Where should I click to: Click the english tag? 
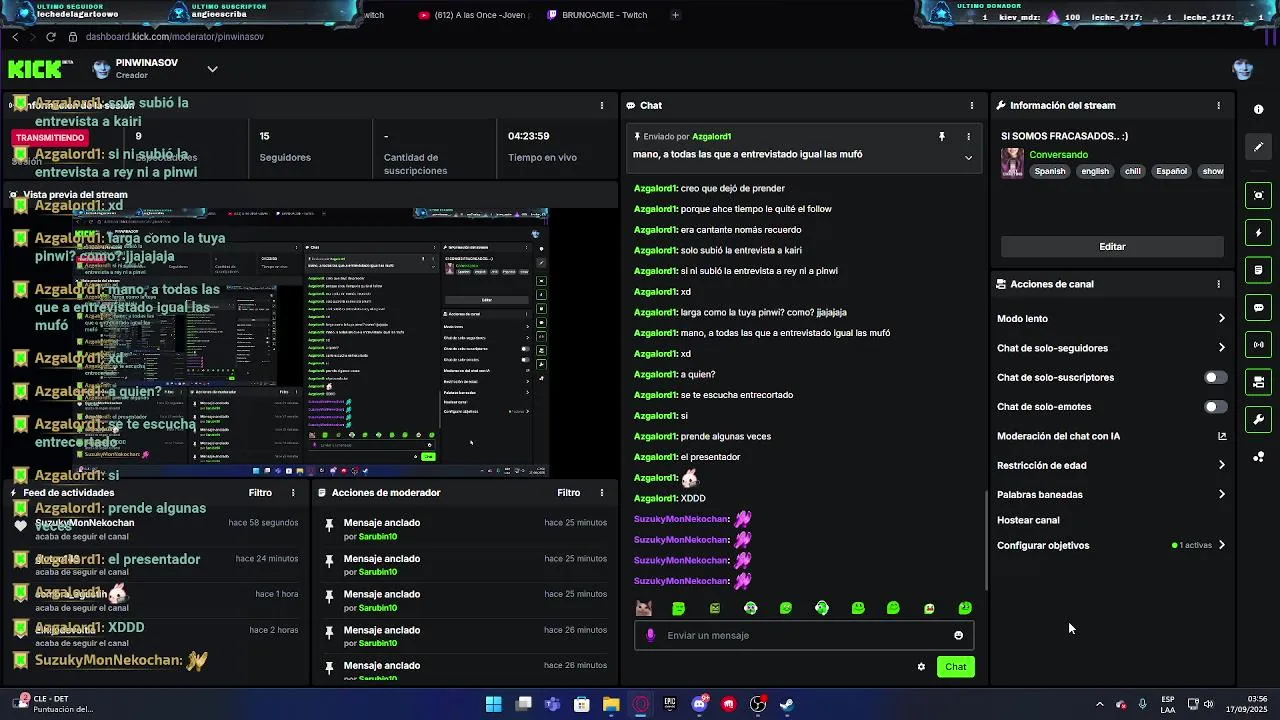(x=1095, y=171)
